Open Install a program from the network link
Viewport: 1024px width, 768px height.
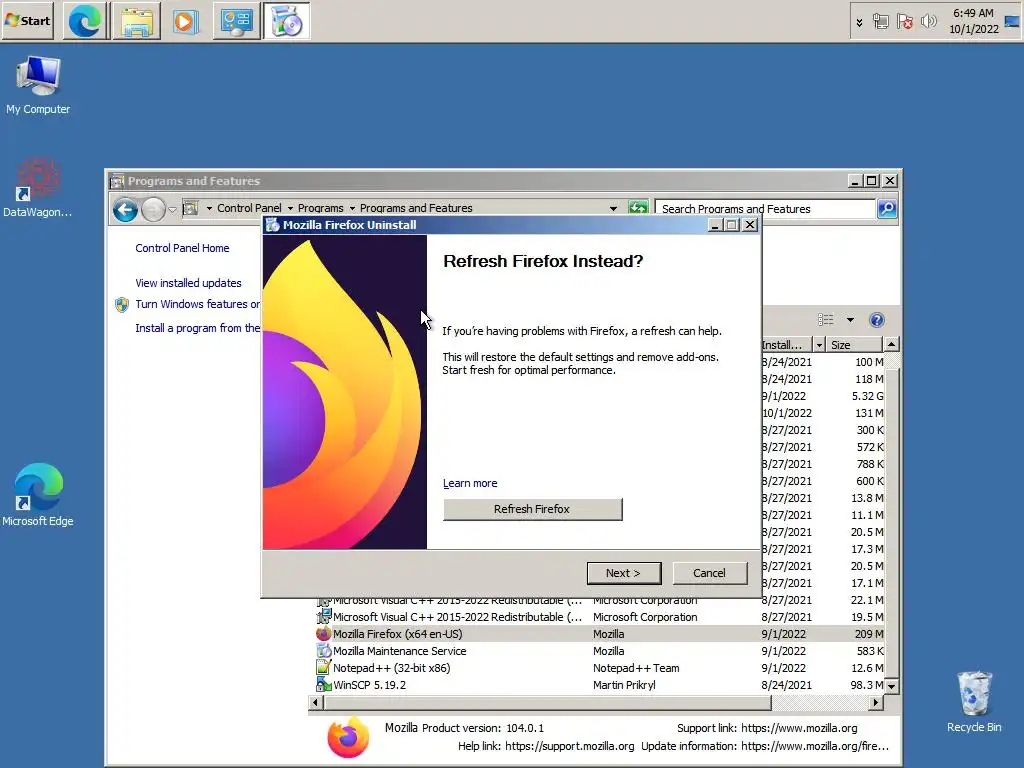[197, 328]
